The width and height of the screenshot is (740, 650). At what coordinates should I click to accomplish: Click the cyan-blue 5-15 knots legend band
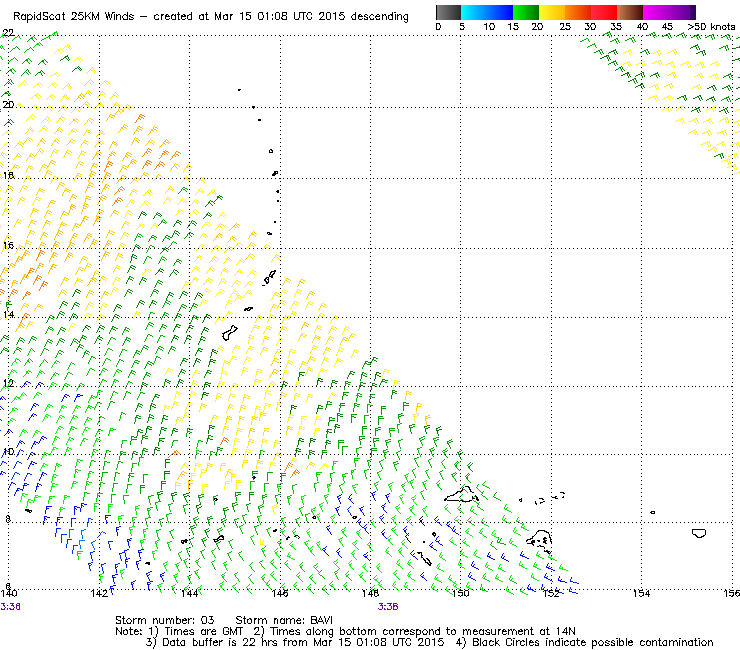coord(487,12)
